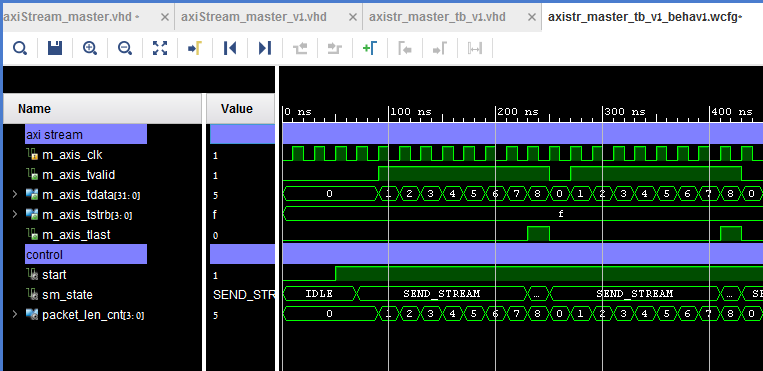
Task: Go to the latest time (end)
Action: (265, 48)
